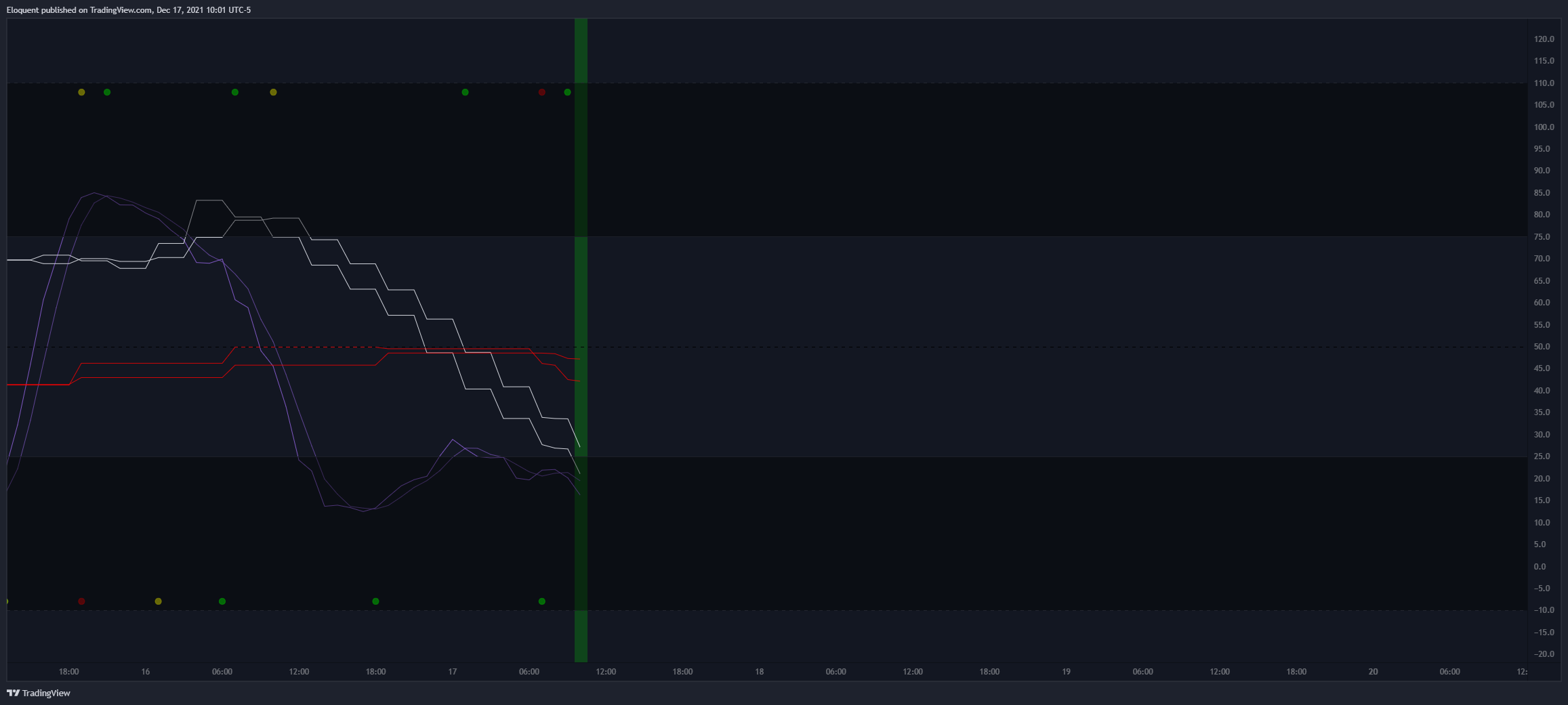1568x705 pixels.
Task: Click the red dot in the lower marker row
Action: pos(81,601)
